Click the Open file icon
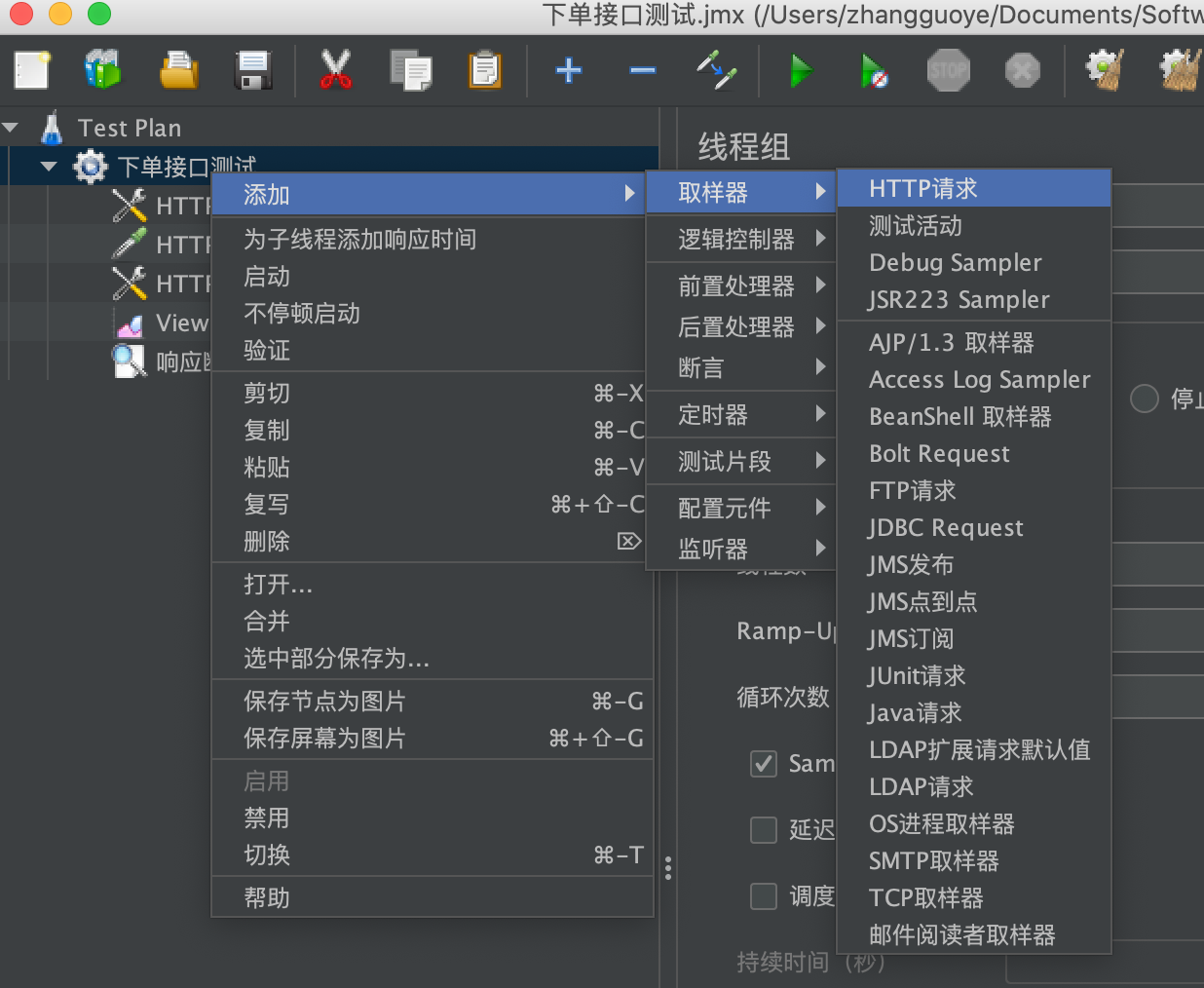Image resolution: width=1204 pixels, height=988 pixels. [178, 70]
